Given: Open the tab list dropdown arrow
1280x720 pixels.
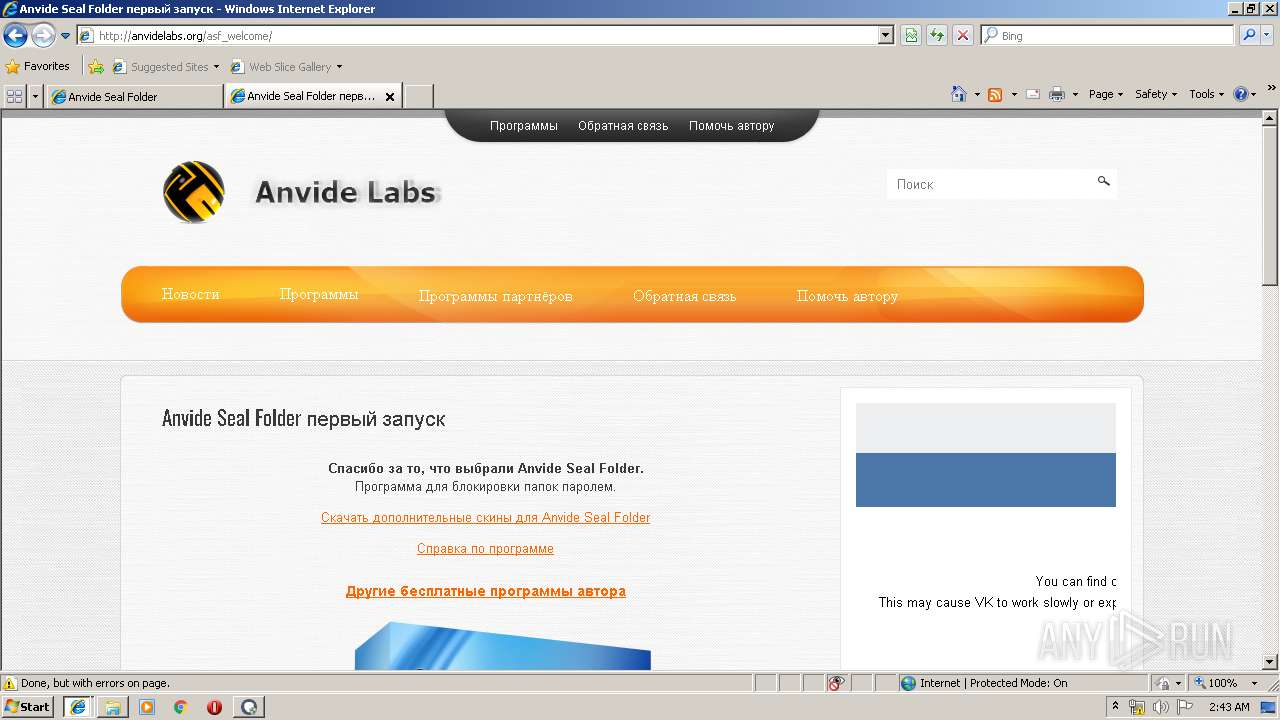Looking at the screenshot, I should [x=36, y=96].
